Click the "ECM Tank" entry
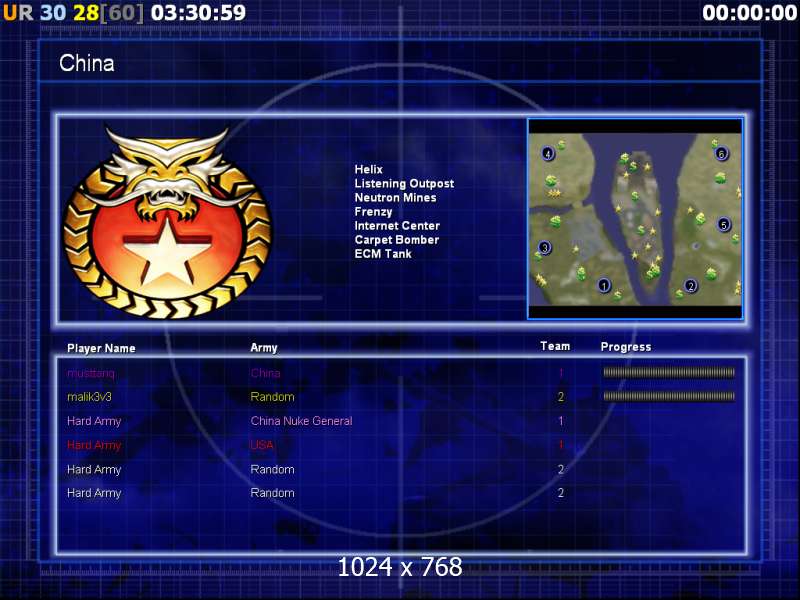 click(x=383, y=254)
